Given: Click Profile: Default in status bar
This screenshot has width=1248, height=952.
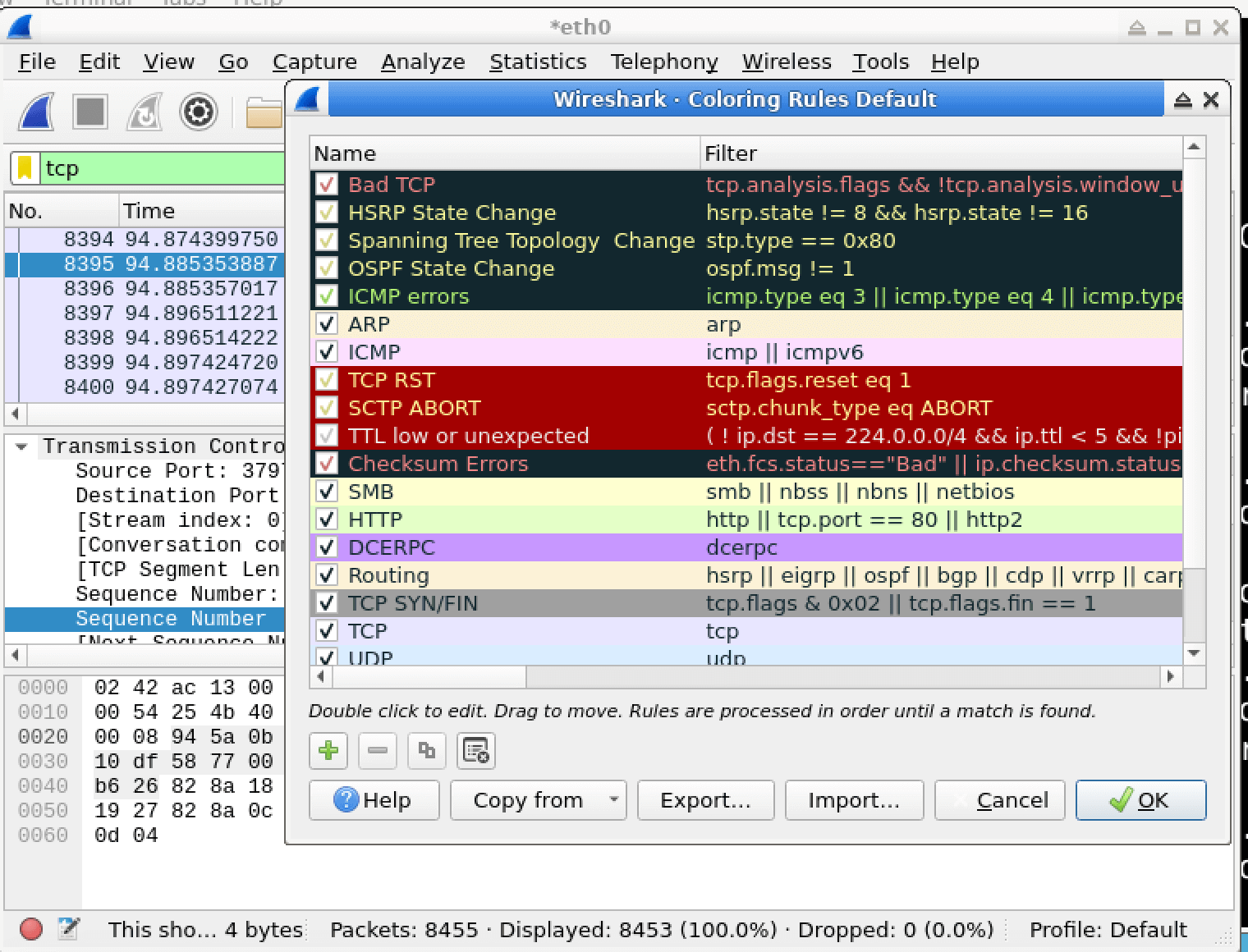Looking at the screenshot, I should 1108,929.
